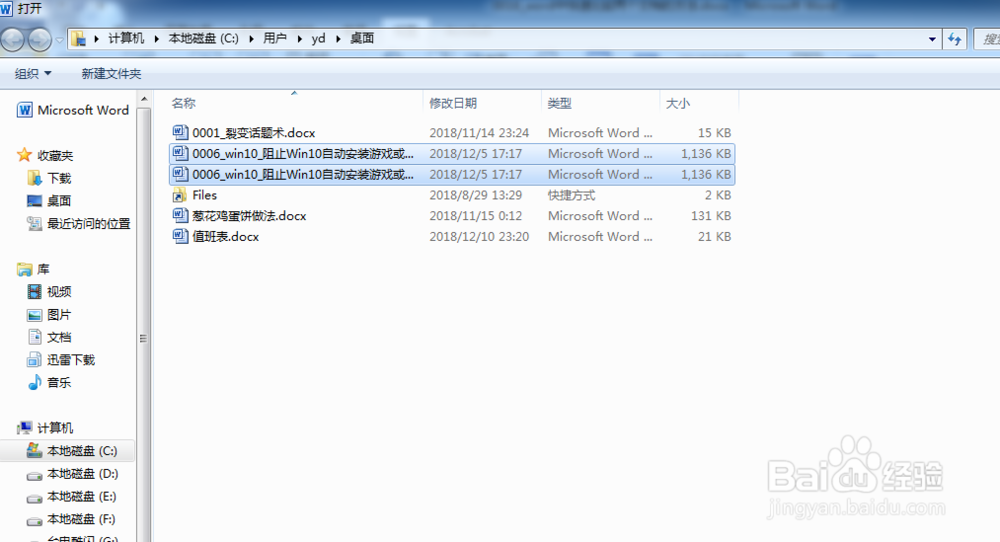Click the Back navigation arrow button

coord(13,40)
